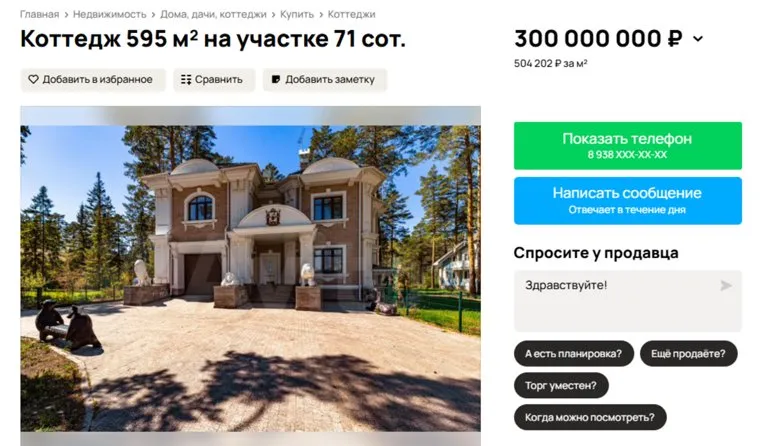
Task: Open the cottage main photo
Action: [x=251, y=278]
